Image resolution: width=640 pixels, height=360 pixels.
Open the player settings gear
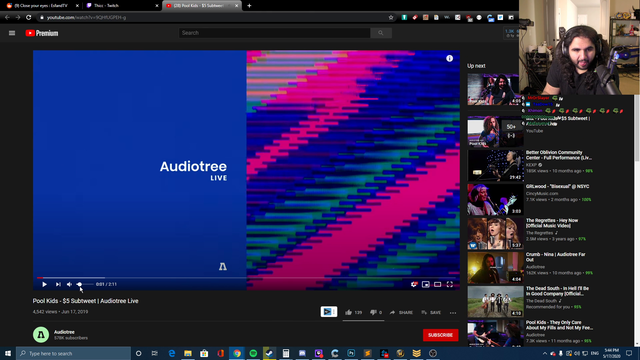(x=414, y=284)
